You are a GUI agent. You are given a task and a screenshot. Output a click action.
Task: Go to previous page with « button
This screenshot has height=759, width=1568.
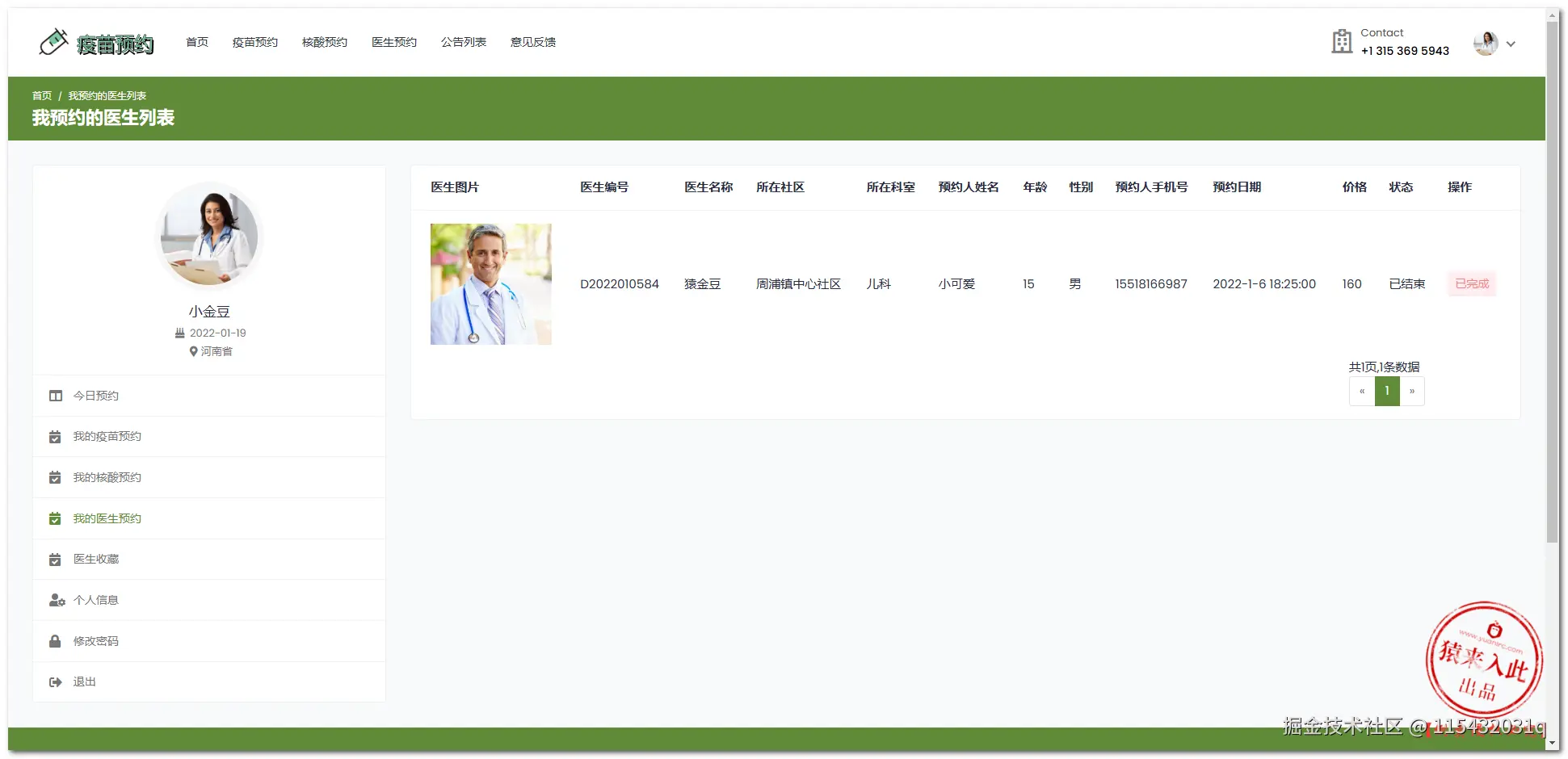tap(1362, 391)
